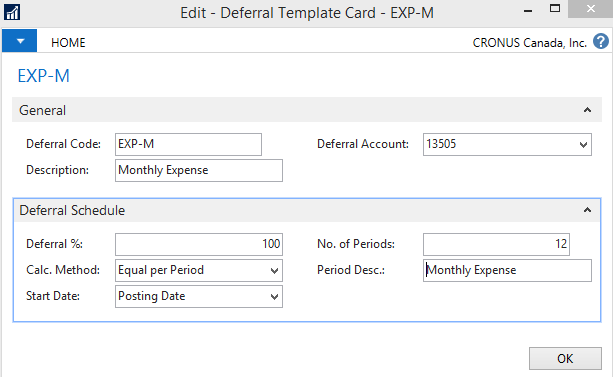The image size is (613, 377).
Task: Click the Calc. Method label
Action: pos(63,270)
